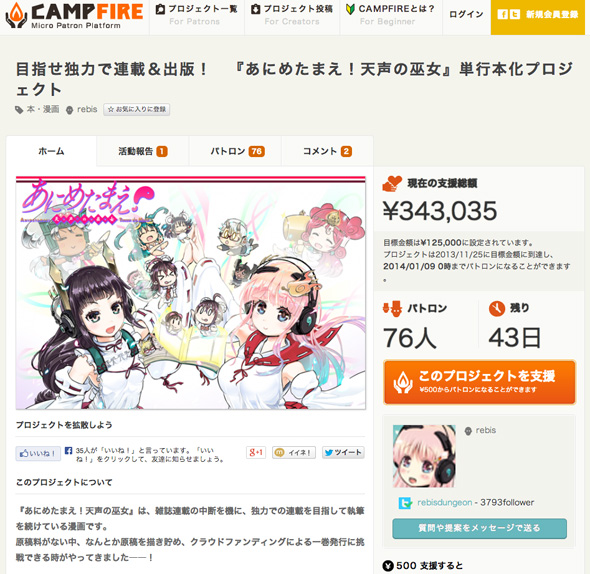Screen dimensions: 590x574
Task: Open the プロジェクト投稿 For Creators menu
Action: pyautogui.click(x=292, y=15)
